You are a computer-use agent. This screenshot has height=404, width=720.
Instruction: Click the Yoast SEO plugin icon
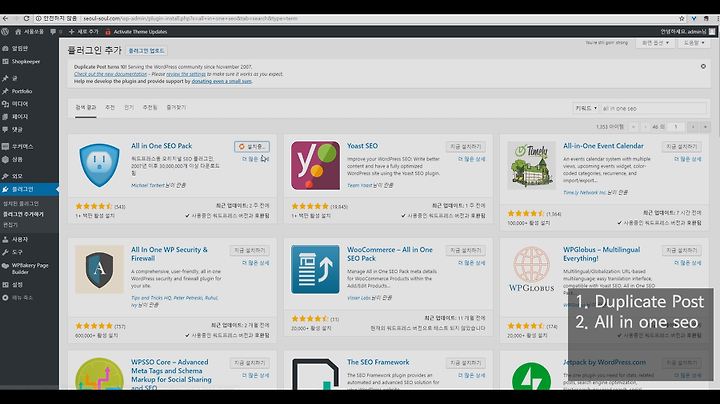click(x=315, y=165)
